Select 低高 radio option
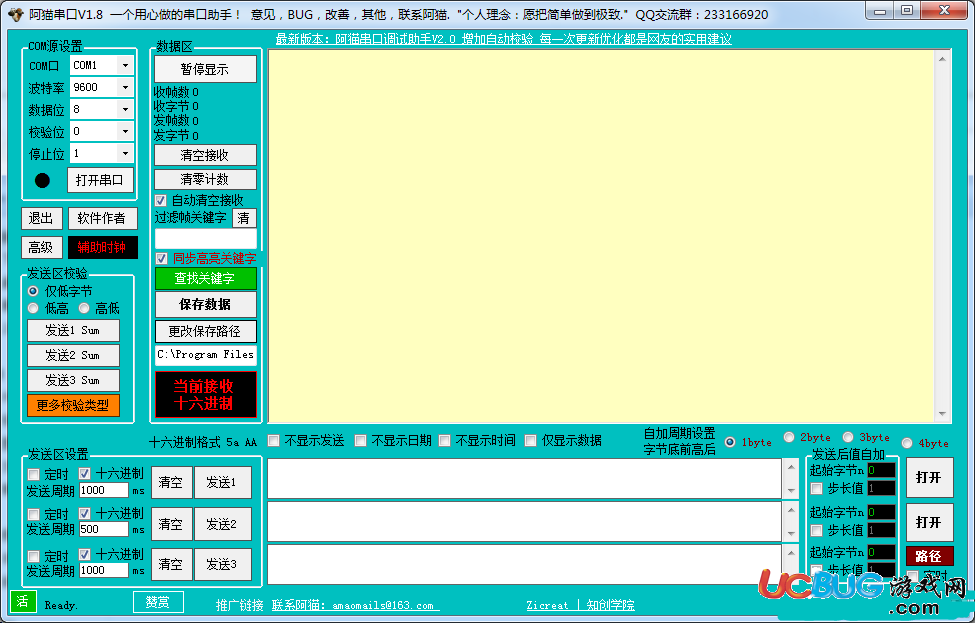 (x=33, y=308)
